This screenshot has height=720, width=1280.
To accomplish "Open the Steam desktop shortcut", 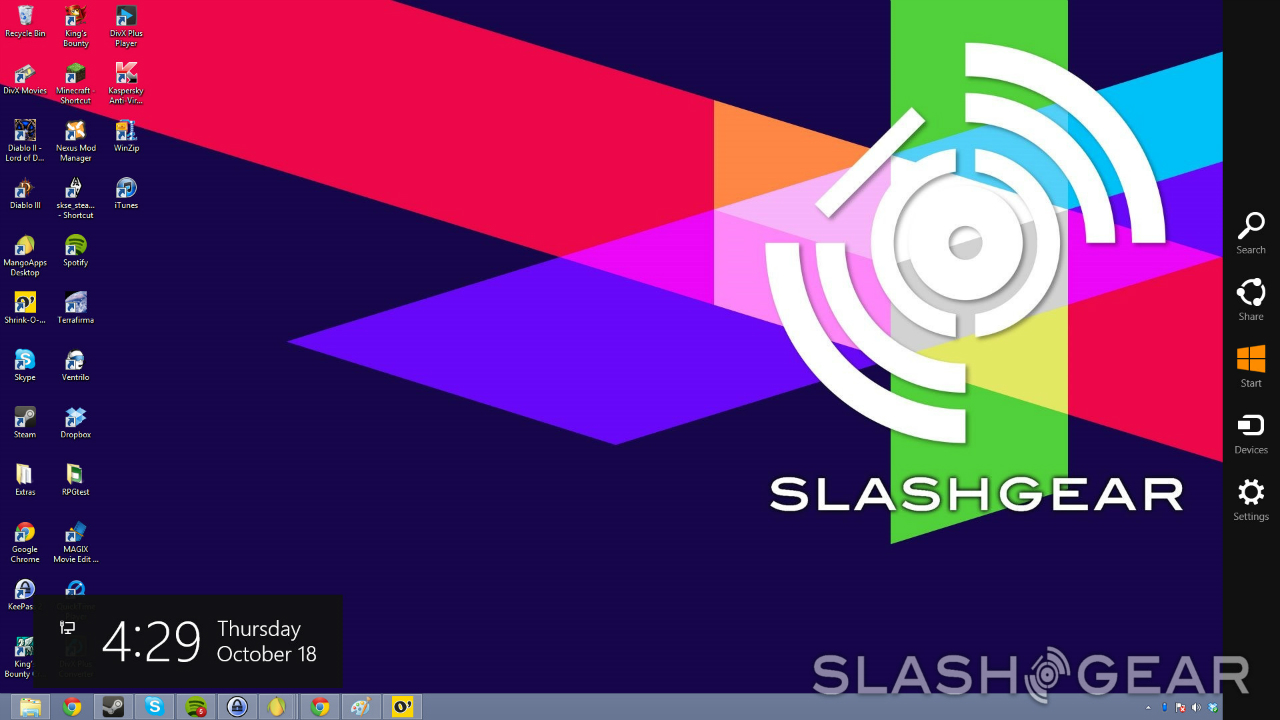I will tap(25, 422).
